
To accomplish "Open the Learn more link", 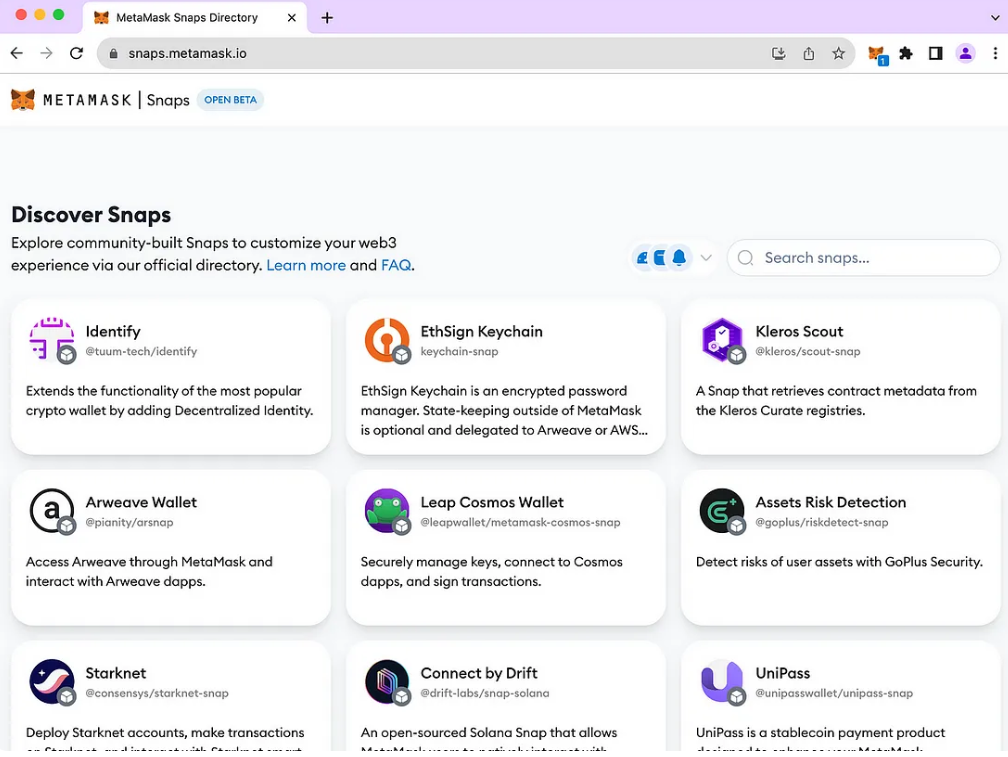I will tap(305, 265).
